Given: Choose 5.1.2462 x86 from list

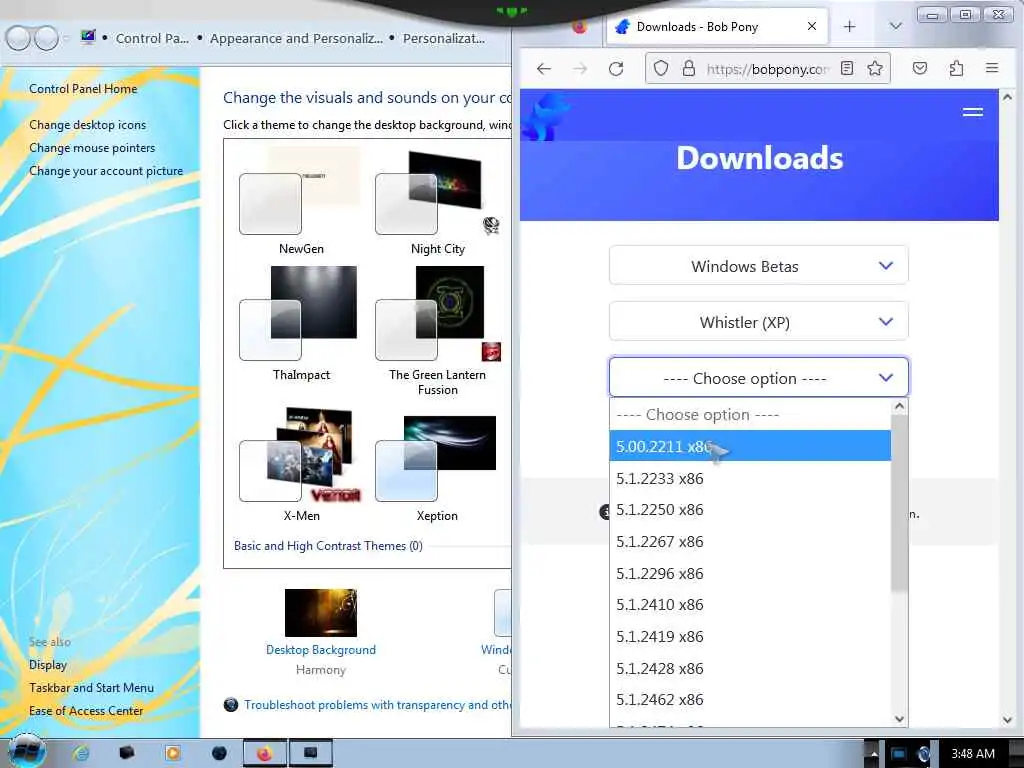Looking at the screenshot, I should [x=750, y=699].
